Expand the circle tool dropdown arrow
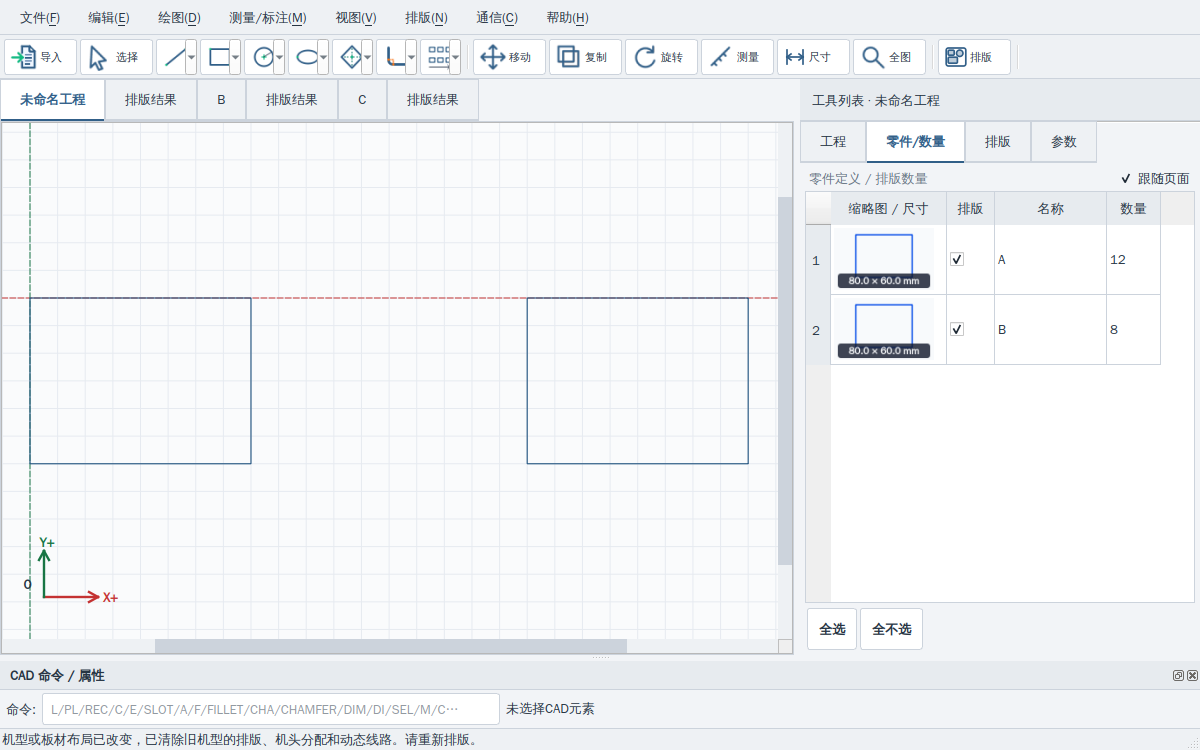 click(x=279, y=57)
